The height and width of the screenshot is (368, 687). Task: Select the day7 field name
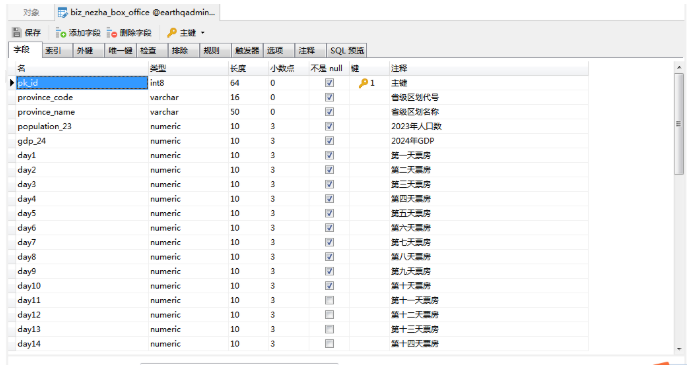[x=27, y=242]
